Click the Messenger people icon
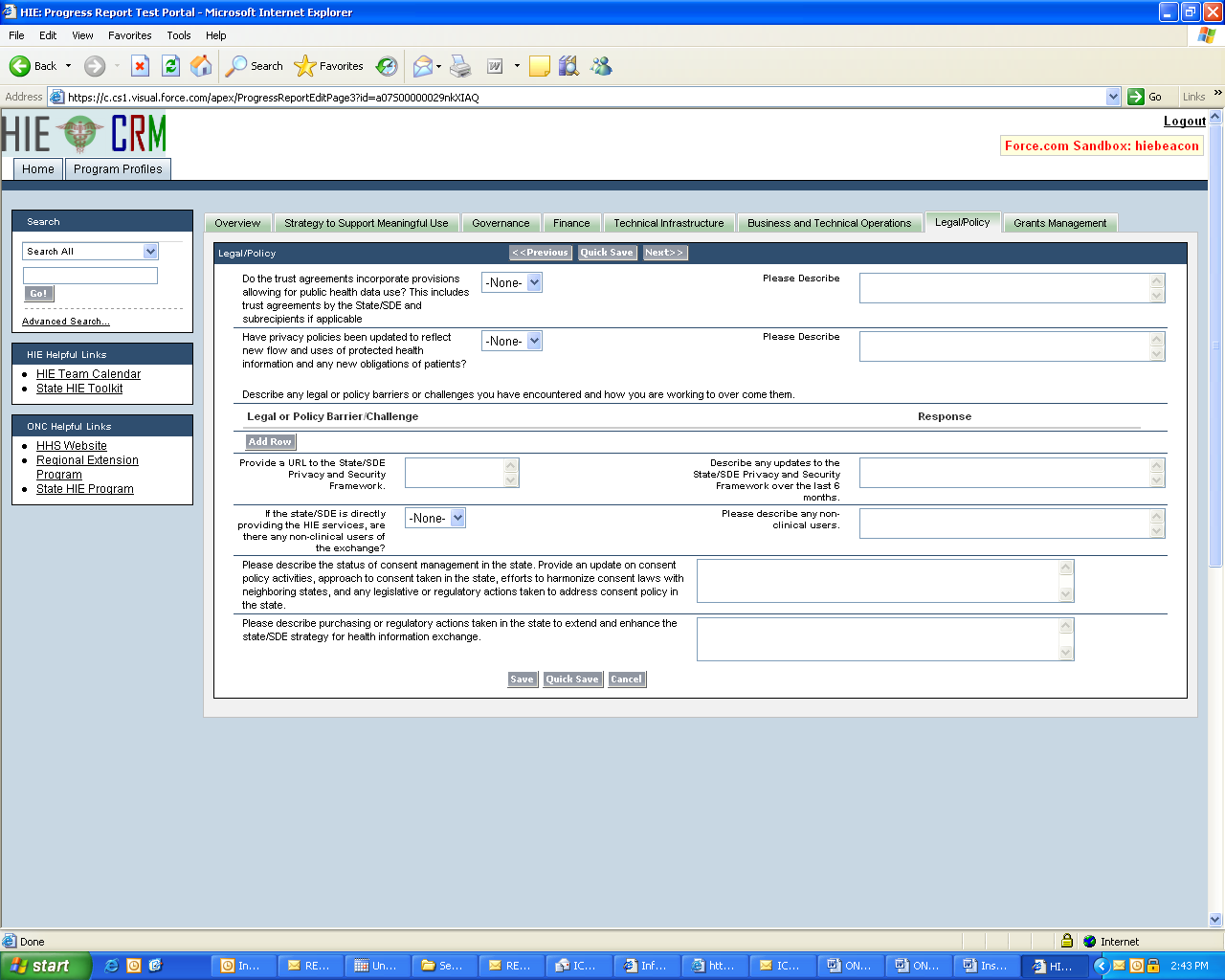The height and width of the screenshot is (980, 1225). pyautogui.click(x=601, y=66)
